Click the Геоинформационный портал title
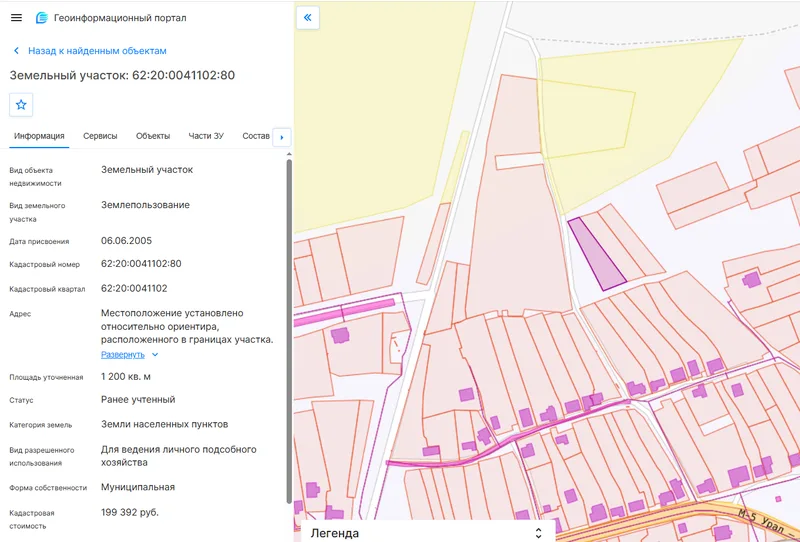The height and width of the screenshot is (542, 800). pyautogui.click(x=120, y=18)
